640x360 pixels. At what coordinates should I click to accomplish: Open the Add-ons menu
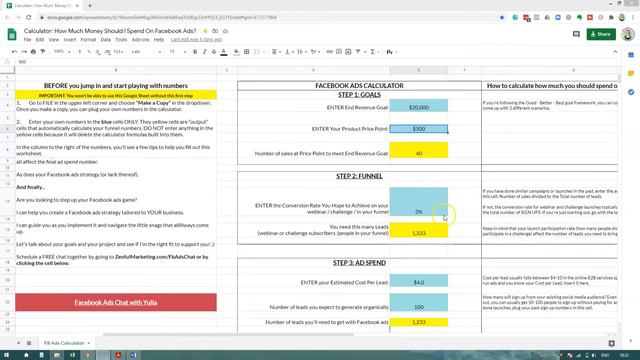(x=140, y=40)
